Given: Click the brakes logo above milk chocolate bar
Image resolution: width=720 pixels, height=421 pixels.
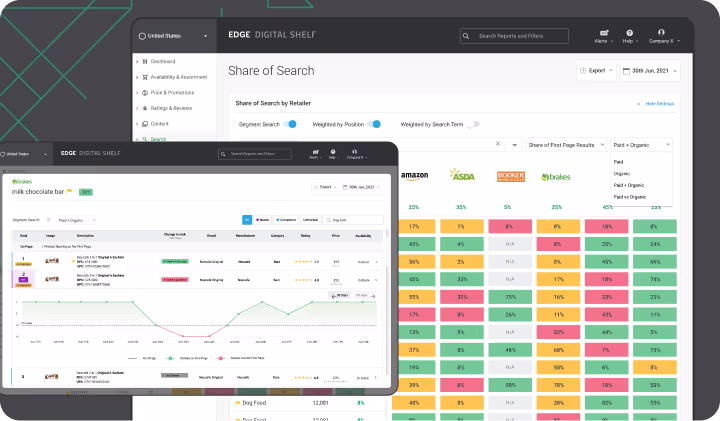Looking at the screenshot, I should coord(22,182).
